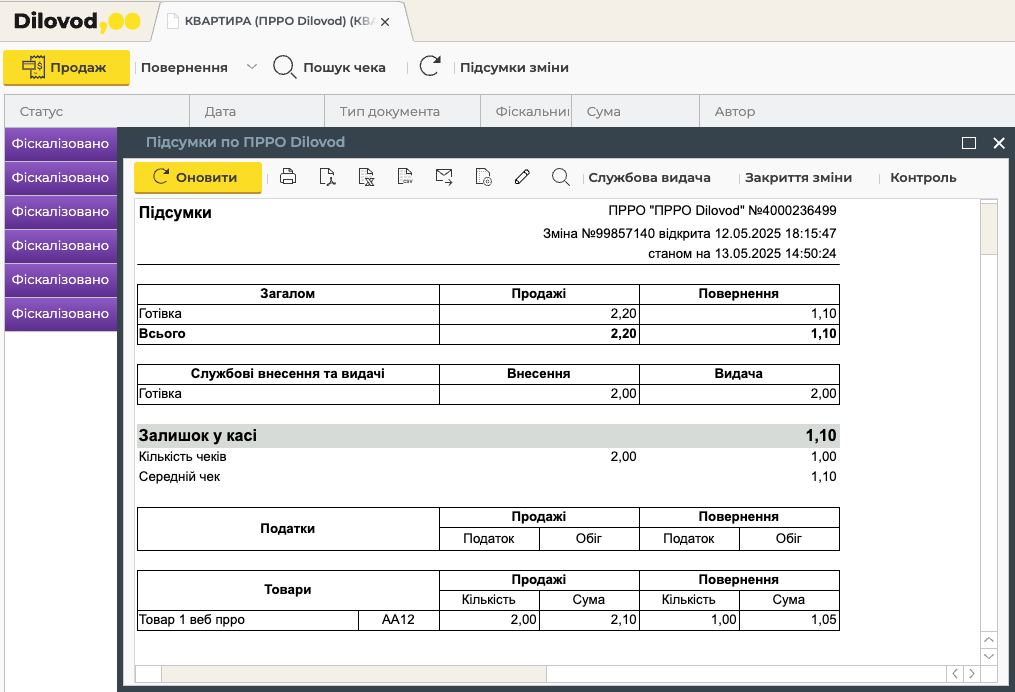The width and height of the screenshot is (1015, 692).
Task: Sort by Дата column header
Action: click(257, 111)
